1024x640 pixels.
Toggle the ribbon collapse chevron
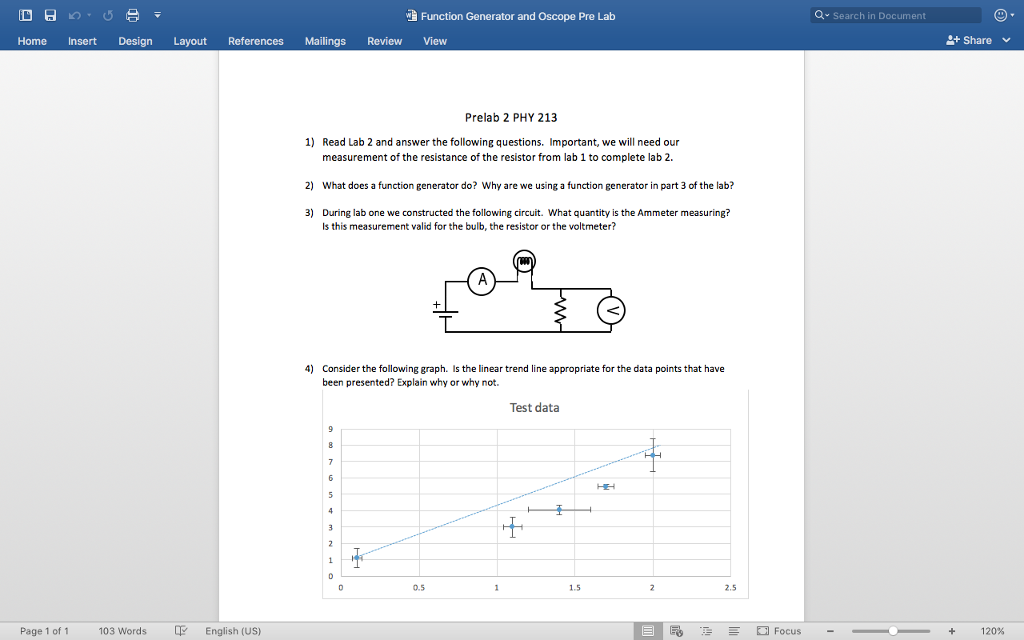[x=157, y=15]
